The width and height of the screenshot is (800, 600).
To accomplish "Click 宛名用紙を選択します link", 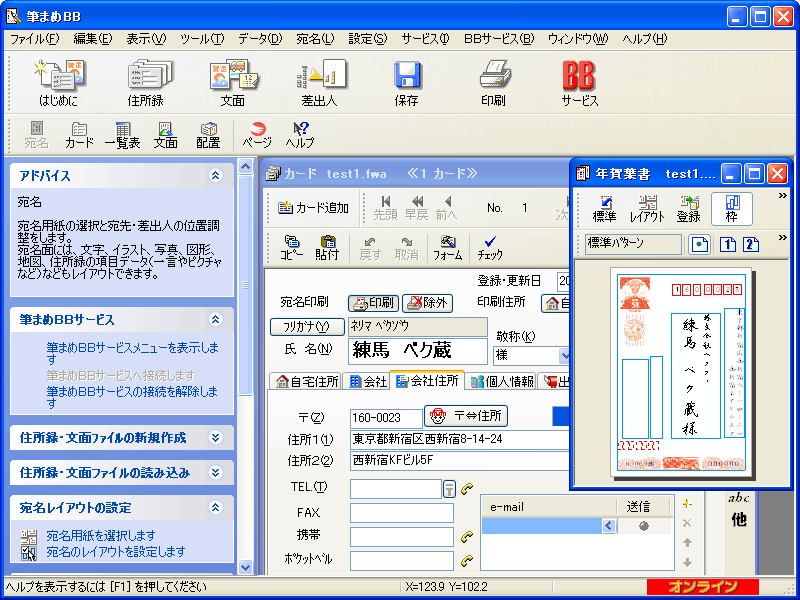I will (x=101, y=536).
